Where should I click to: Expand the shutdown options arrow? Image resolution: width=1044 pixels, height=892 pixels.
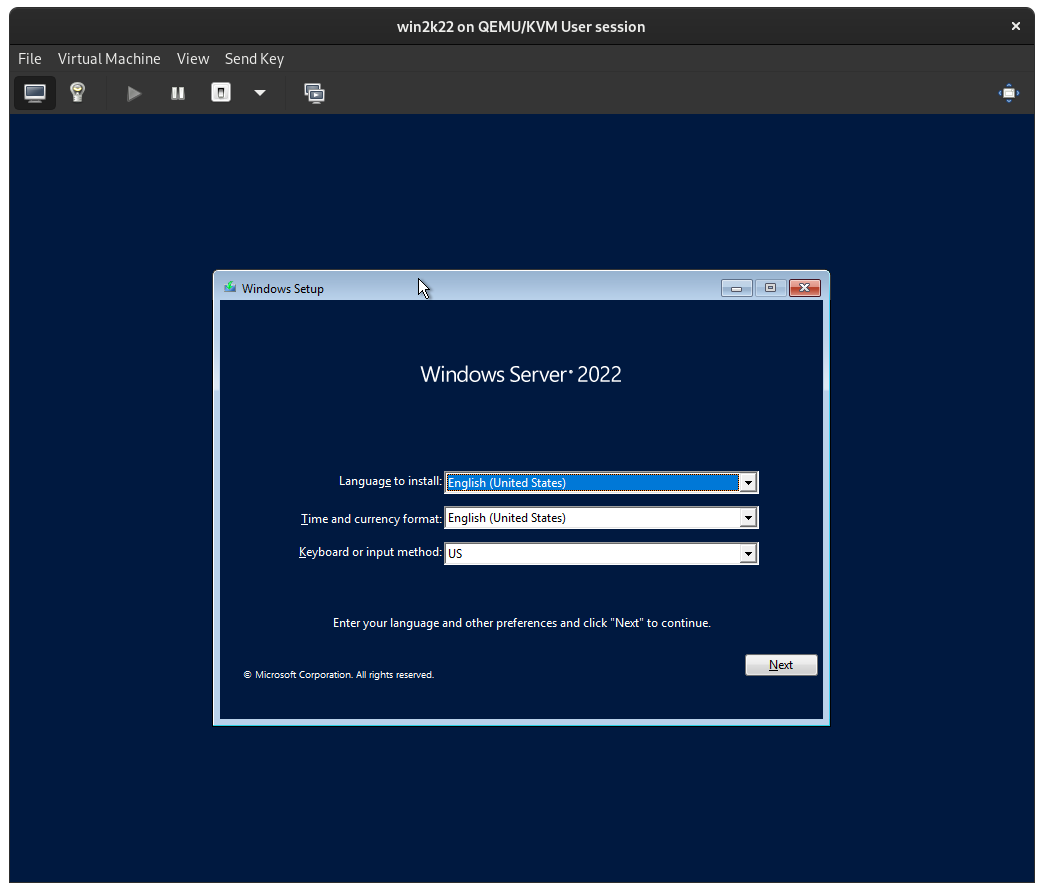(259, 92)
